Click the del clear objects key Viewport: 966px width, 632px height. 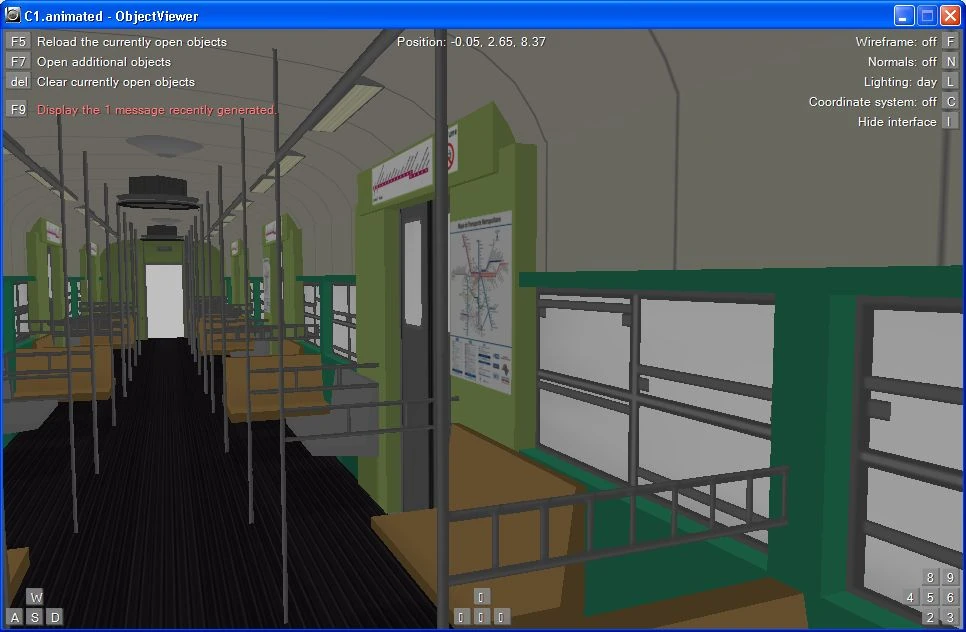point(18,81)
